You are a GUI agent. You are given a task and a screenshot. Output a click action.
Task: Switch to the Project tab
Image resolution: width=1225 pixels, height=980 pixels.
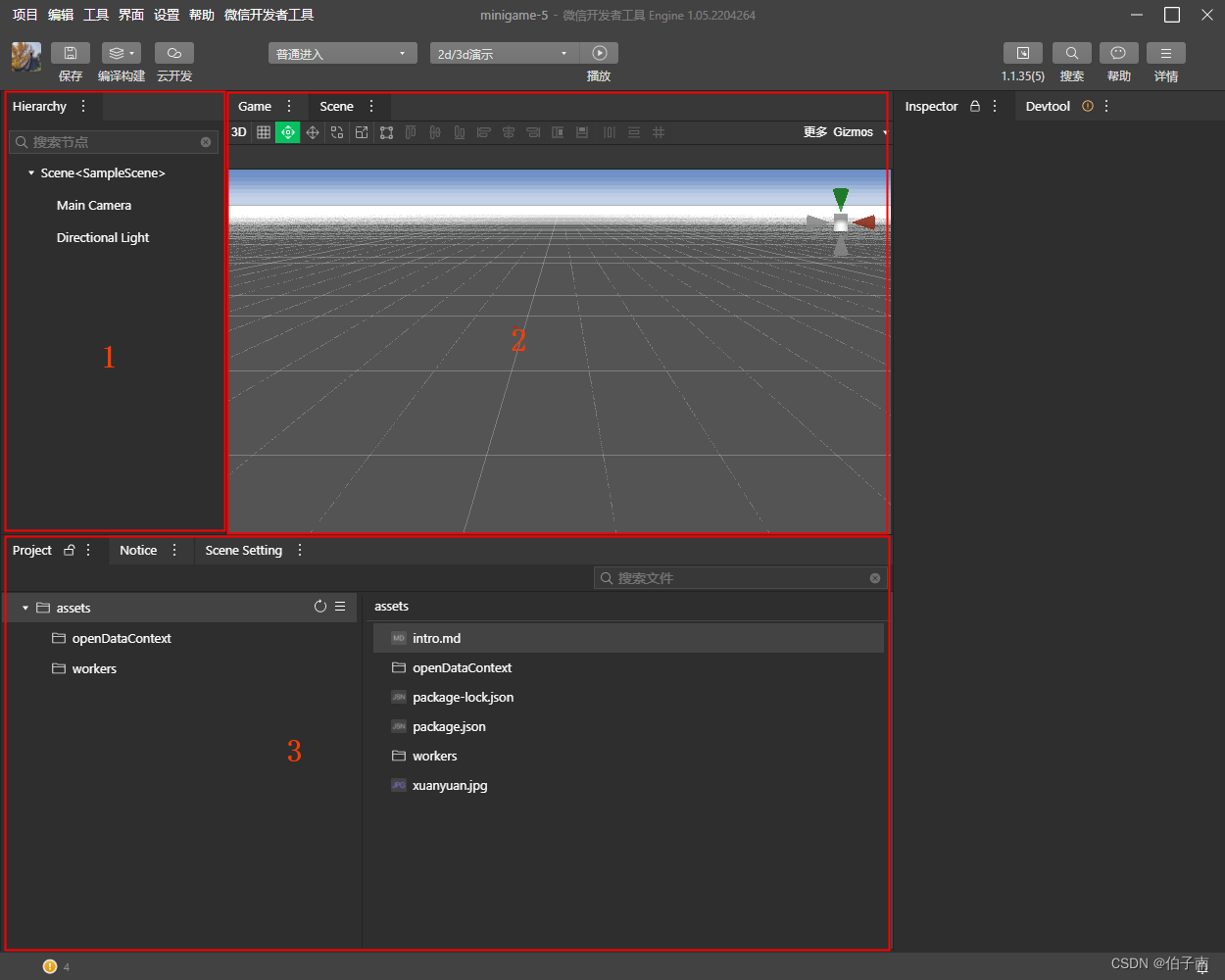point(32,550)
